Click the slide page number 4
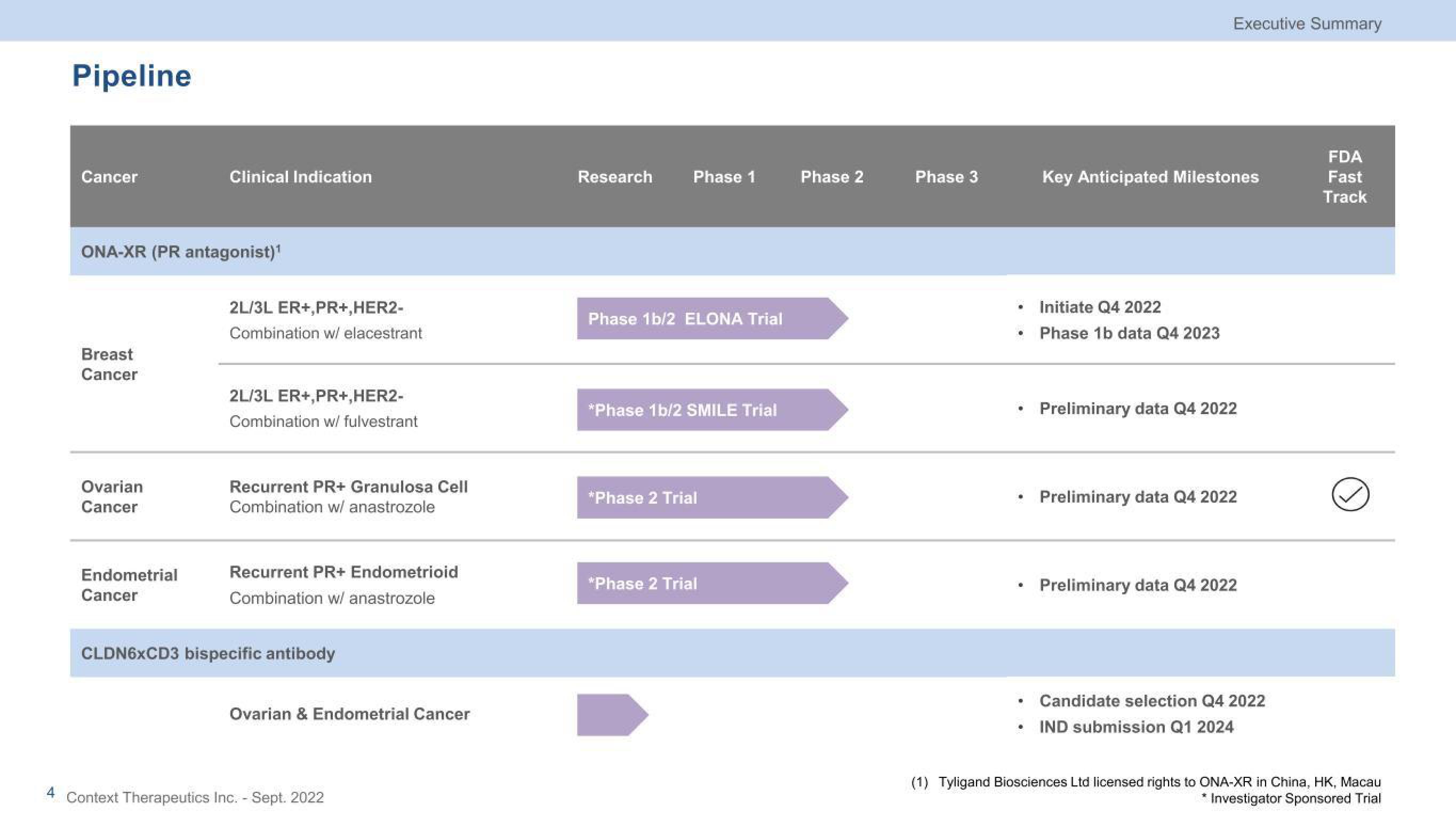The width and height of the screenshot is (1456, 819). (51, 793)
